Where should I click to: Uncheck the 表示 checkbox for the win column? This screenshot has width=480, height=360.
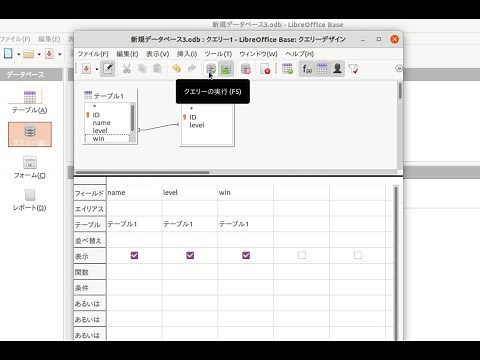246,255
